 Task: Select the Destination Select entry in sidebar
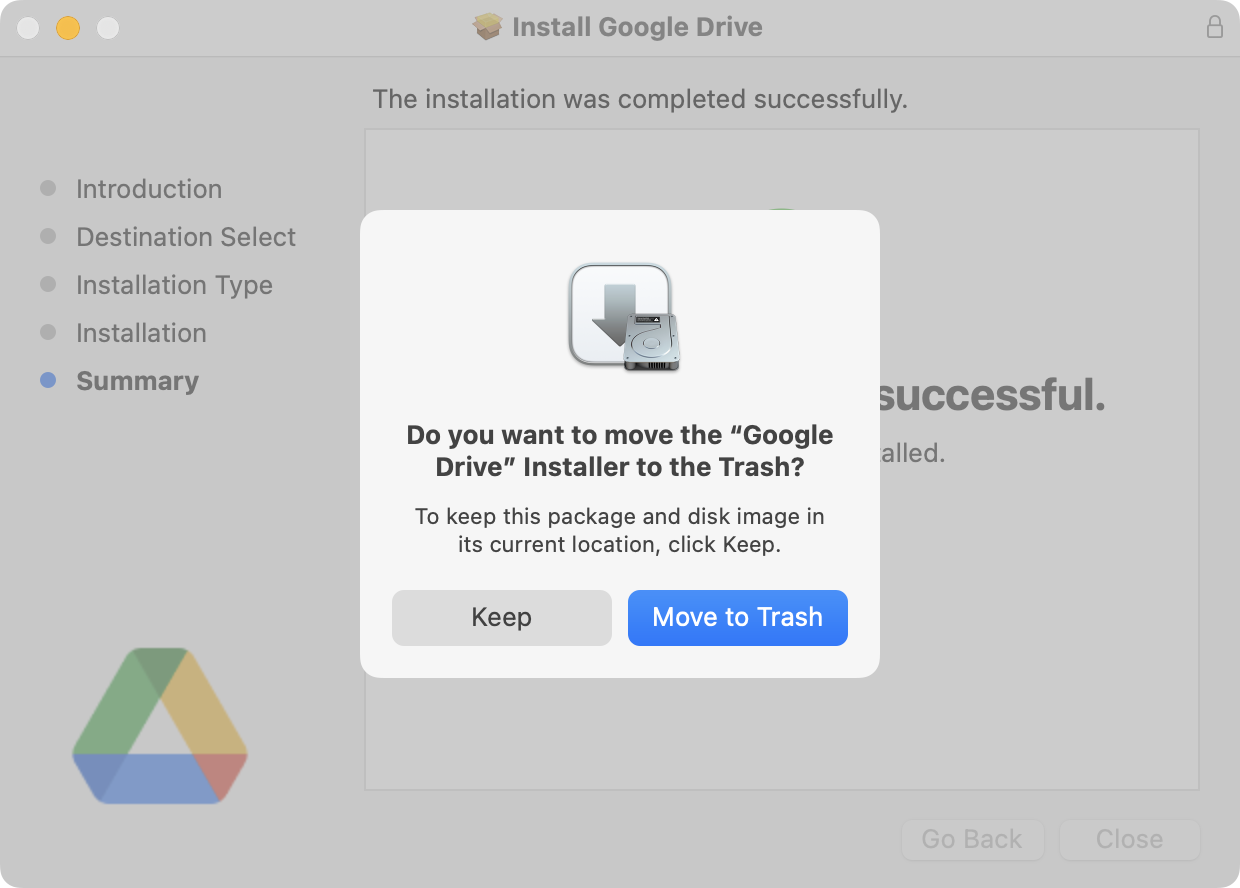click(x=185, y=237)
